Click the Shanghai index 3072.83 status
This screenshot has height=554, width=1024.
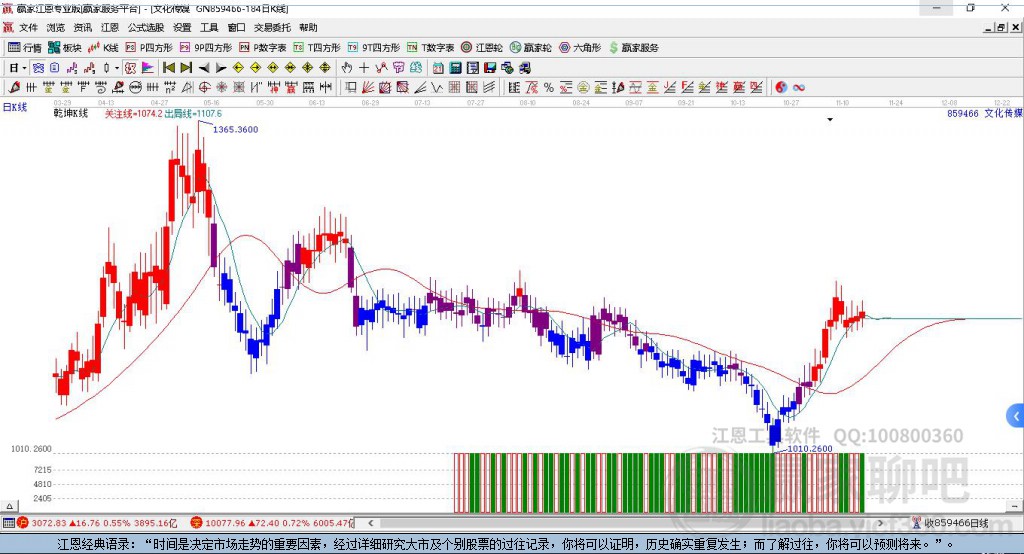point(98,523)
